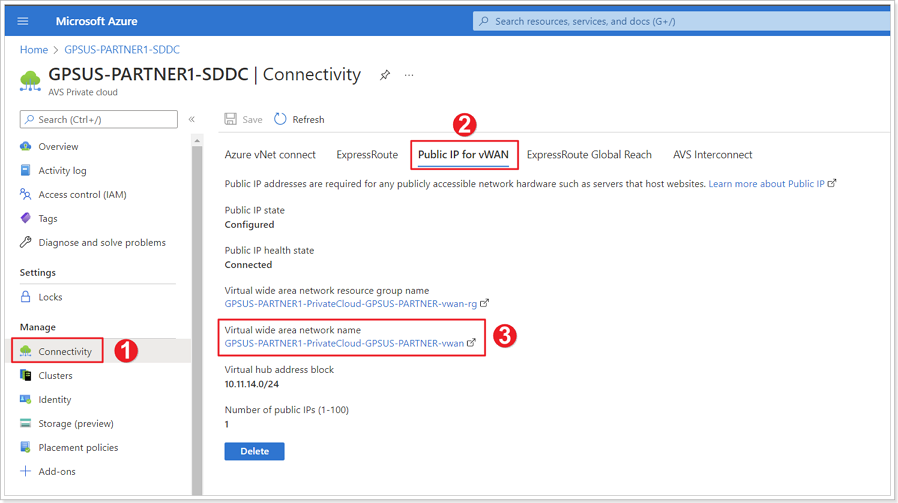Click the Microsoft Azure logo text

(x=96, y=21)
